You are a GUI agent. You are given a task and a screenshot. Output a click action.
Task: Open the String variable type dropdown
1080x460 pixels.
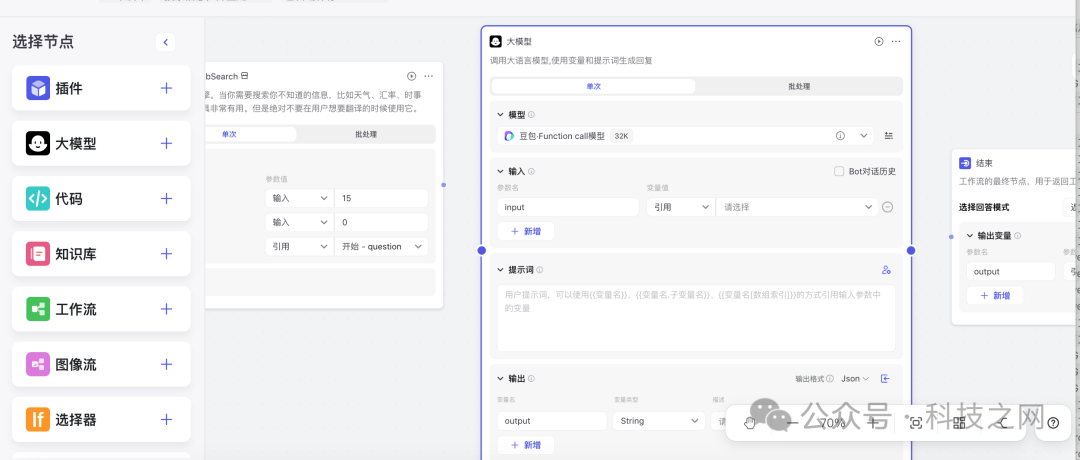click(x=658, y=421)
